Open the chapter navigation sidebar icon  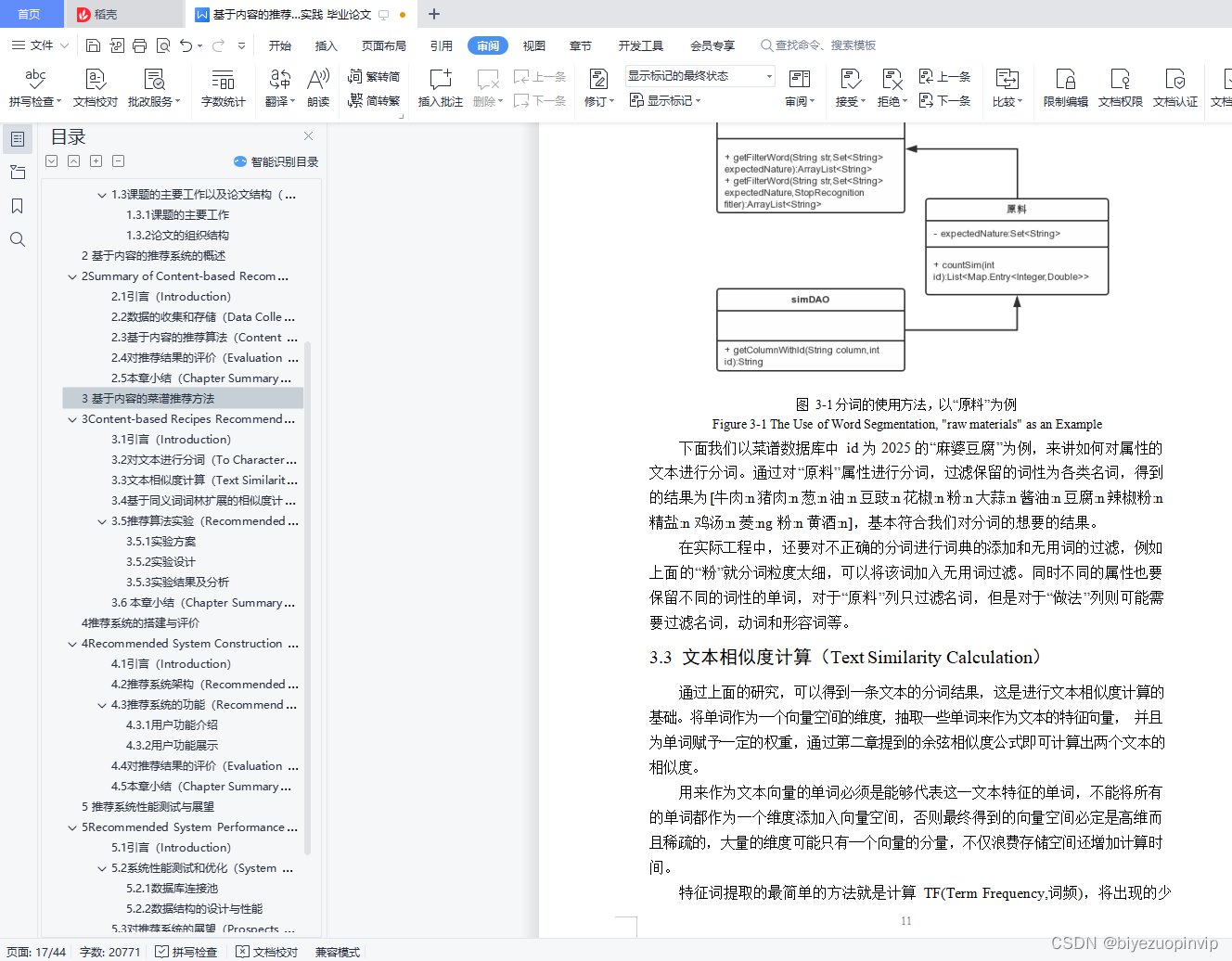tap(18, 173)
